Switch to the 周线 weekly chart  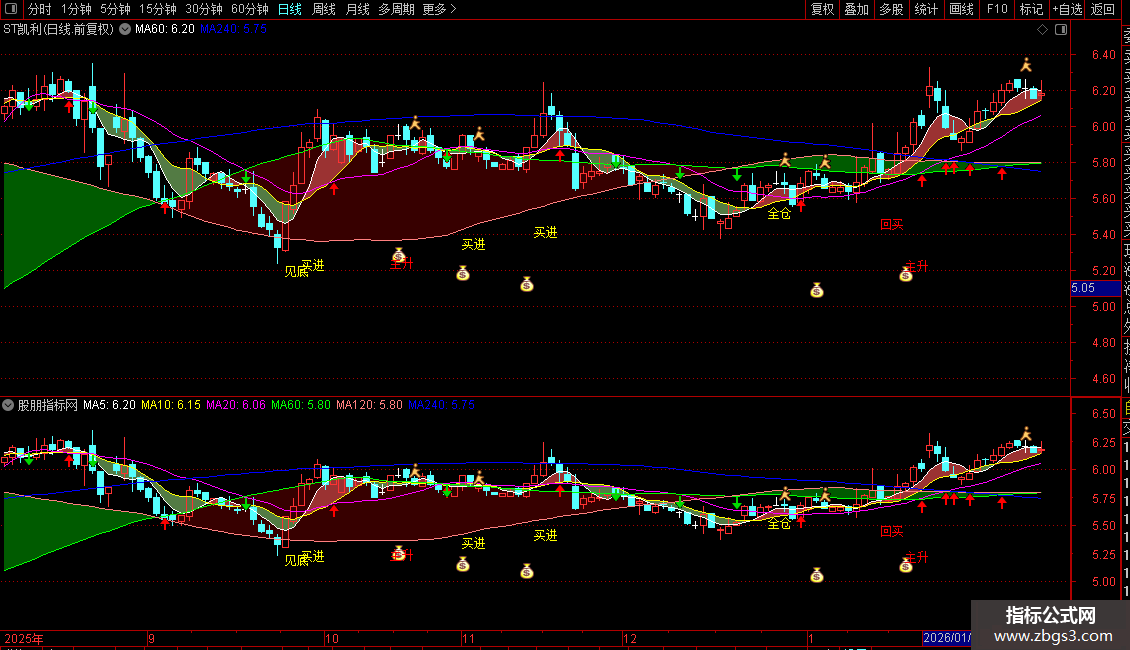(324, 9)
